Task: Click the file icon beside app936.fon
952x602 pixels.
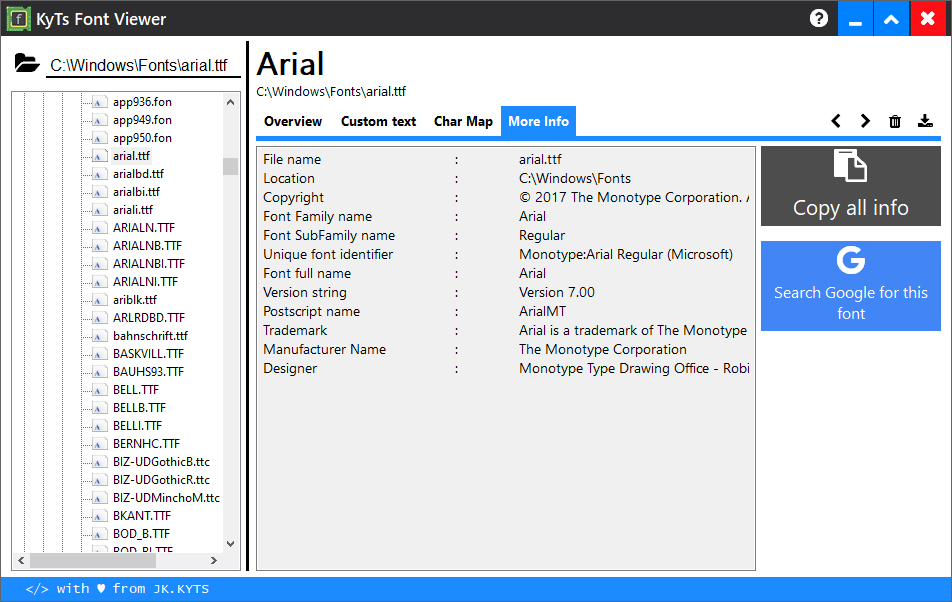Action: point(100,102)
